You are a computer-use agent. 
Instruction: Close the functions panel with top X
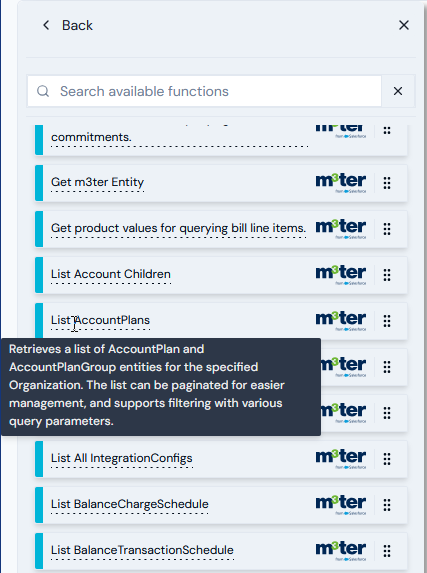pyautogui.click(x=404, y=25)
